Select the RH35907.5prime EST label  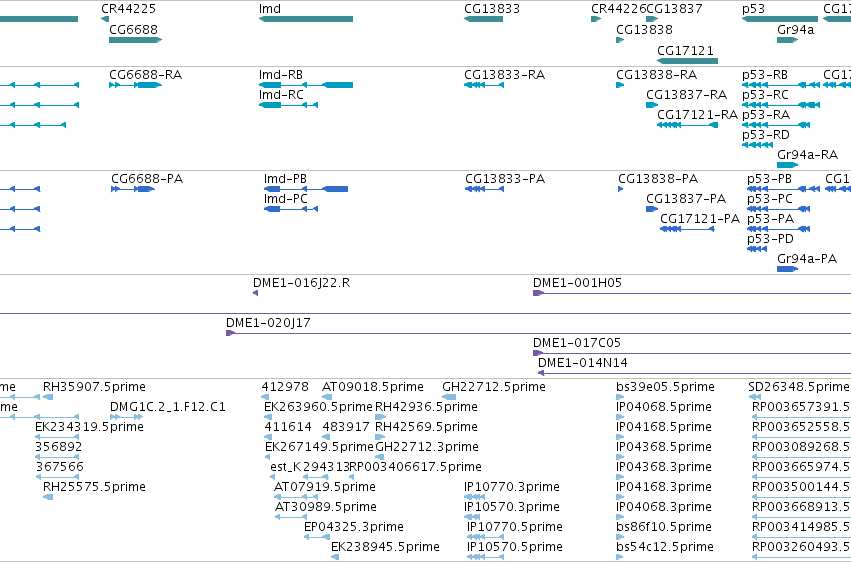(94, 387)
